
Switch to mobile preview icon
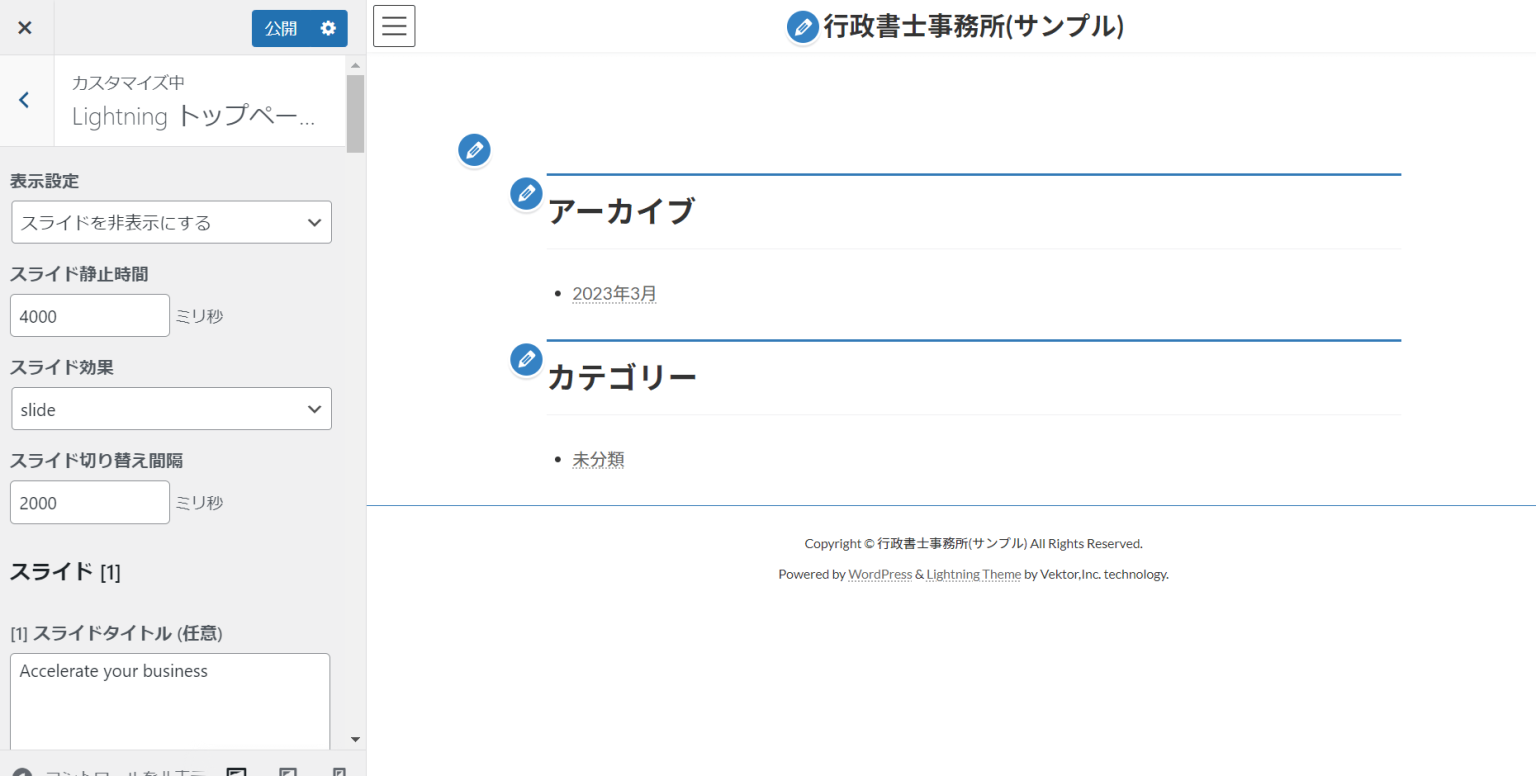point(338,772)
